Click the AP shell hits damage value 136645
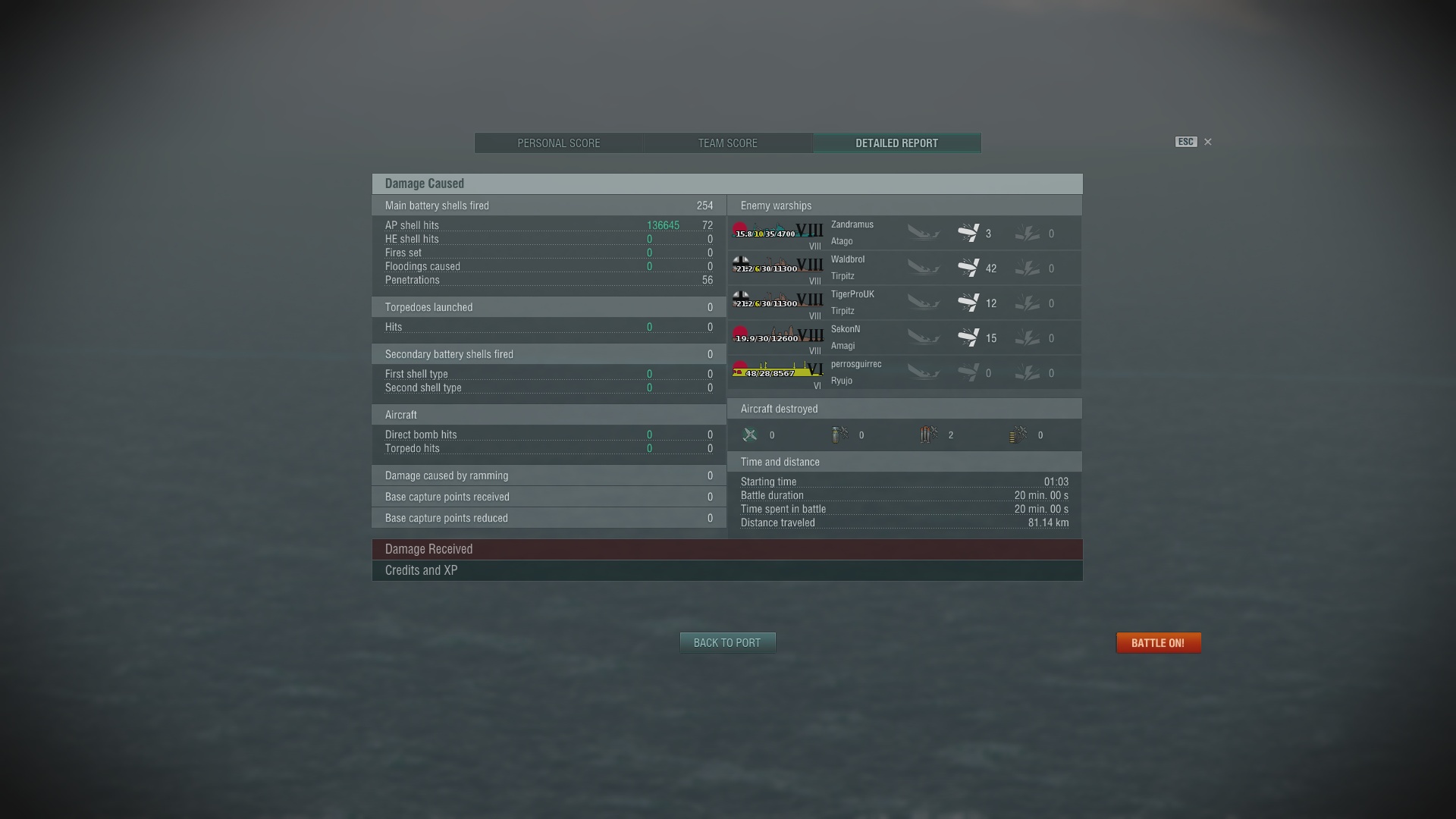Viewport: 1456px width, 819px height. (663, 226)
